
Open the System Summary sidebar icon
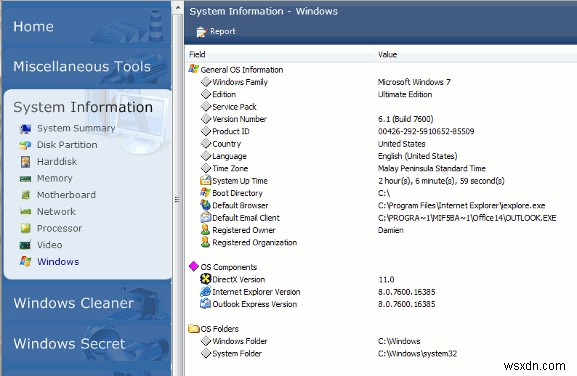coord(25,128)
